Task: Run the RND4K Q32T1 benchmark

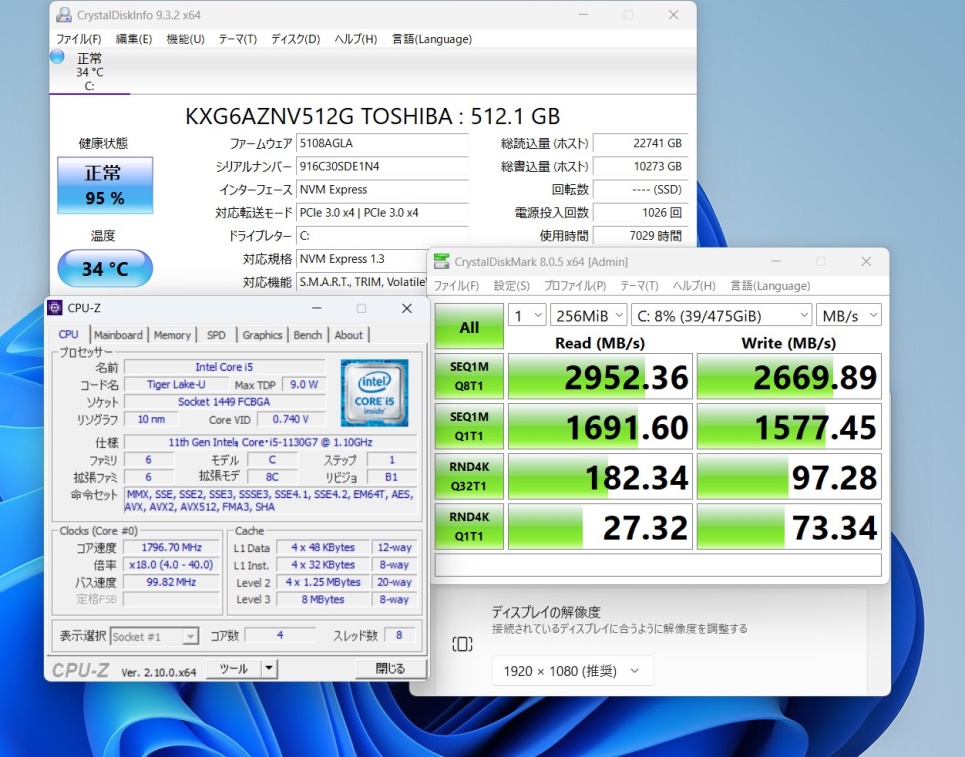Action: tap(469, 476)
